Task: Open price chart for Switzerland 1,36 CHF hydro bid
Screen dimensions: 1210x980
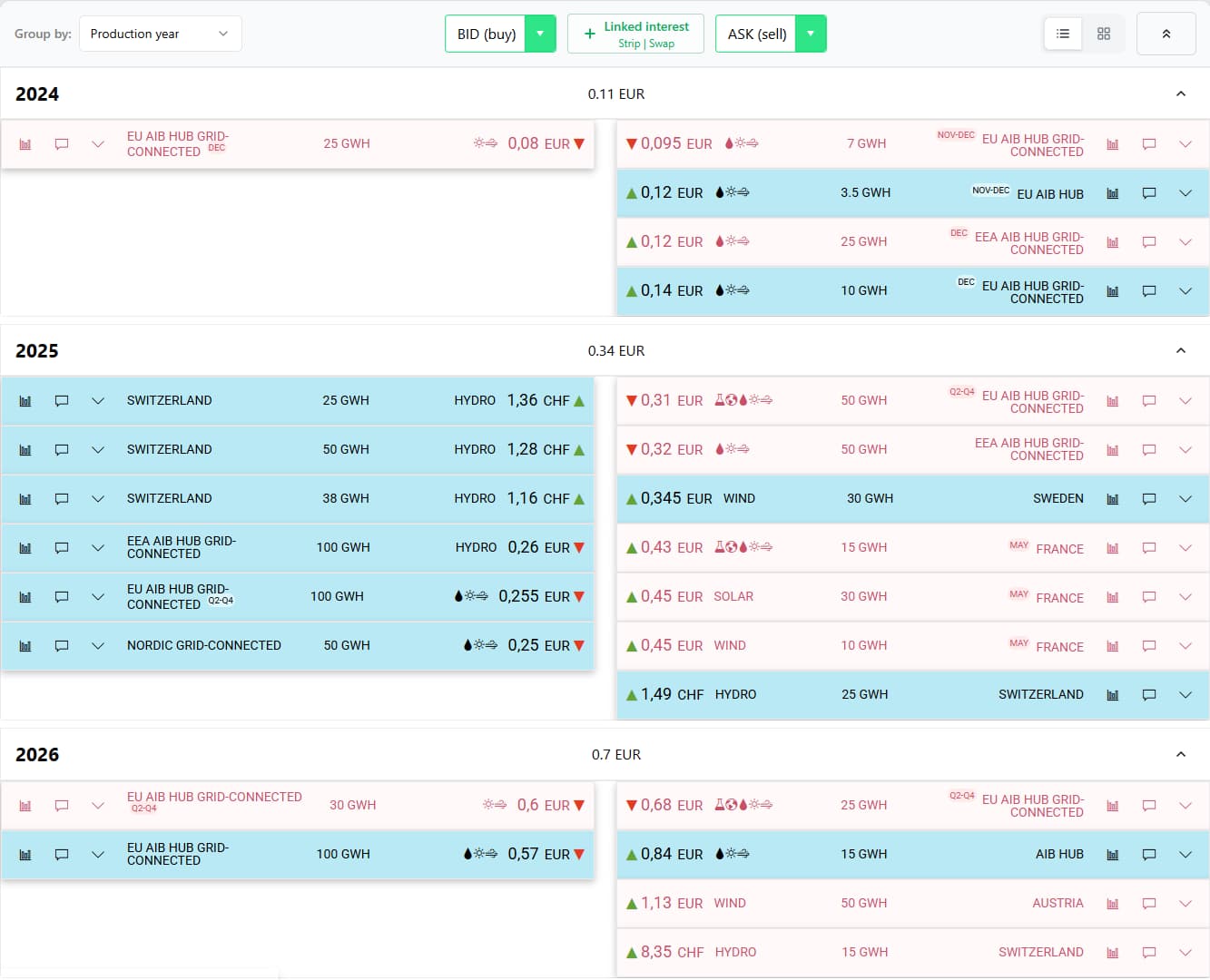Action: pyautogui.click(x=25, y=400)
